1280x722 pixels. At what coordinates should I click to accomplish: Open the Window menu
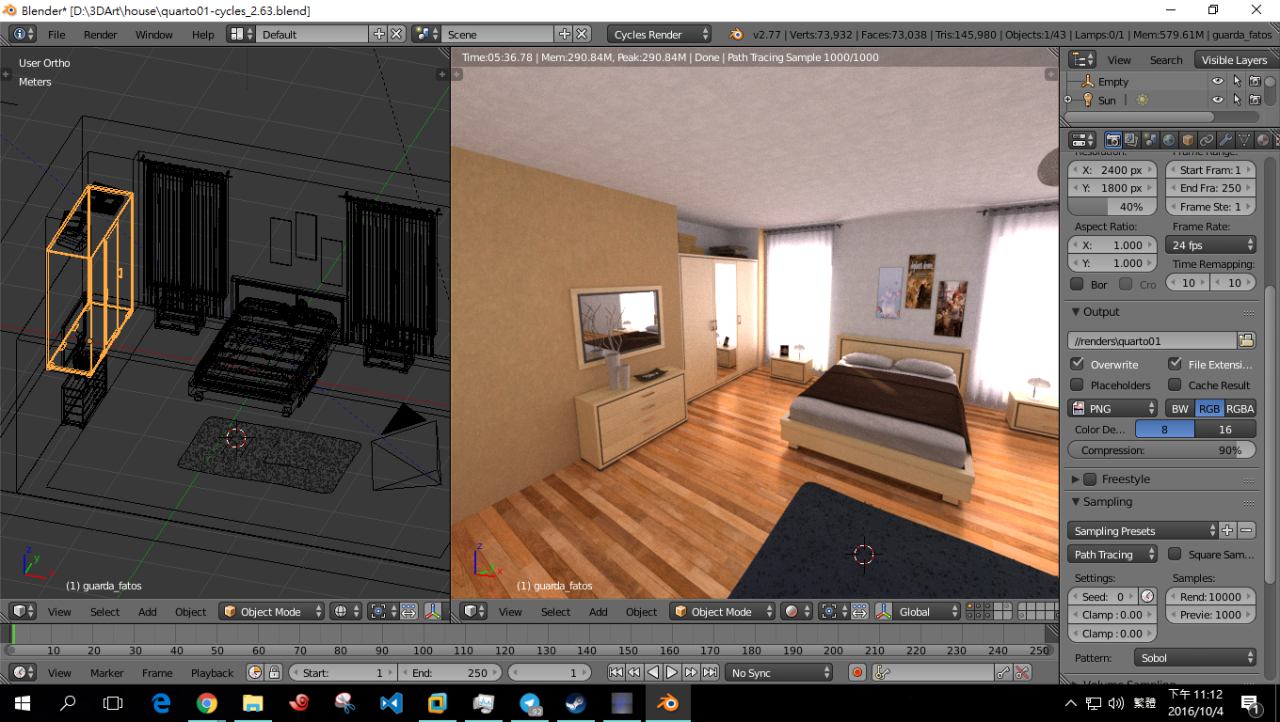click(154, 34)
